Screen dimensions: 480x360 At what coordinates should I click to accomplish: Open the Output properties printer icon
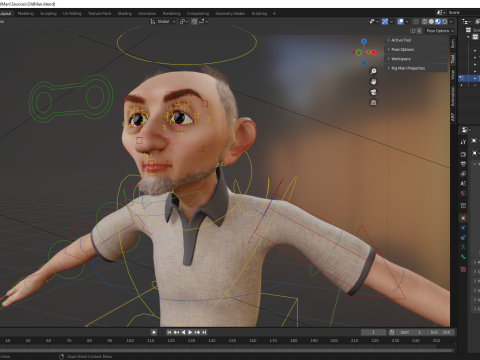(463, 164)
